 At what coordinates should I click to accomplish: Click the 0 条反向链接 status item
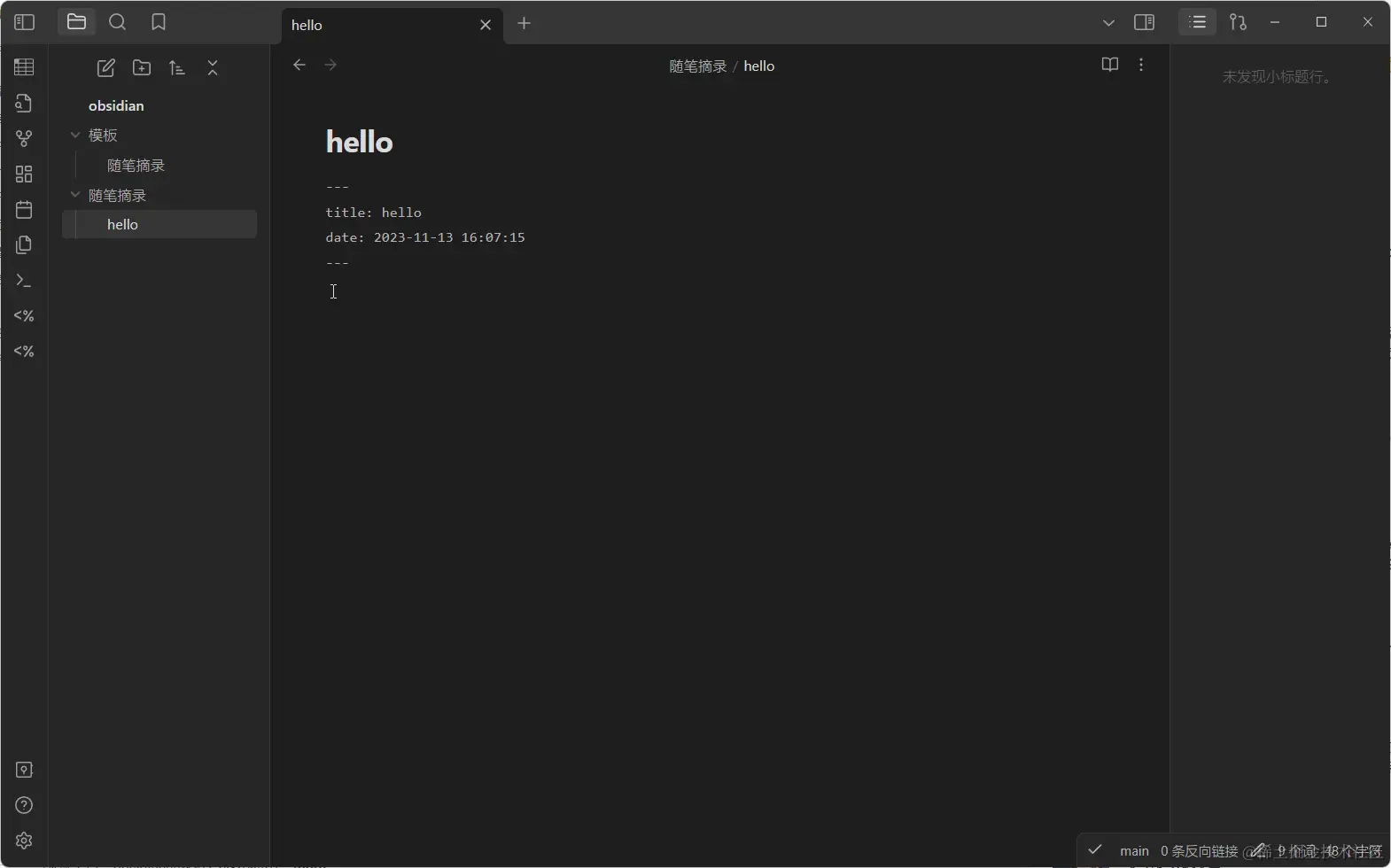pos(1200,851)
